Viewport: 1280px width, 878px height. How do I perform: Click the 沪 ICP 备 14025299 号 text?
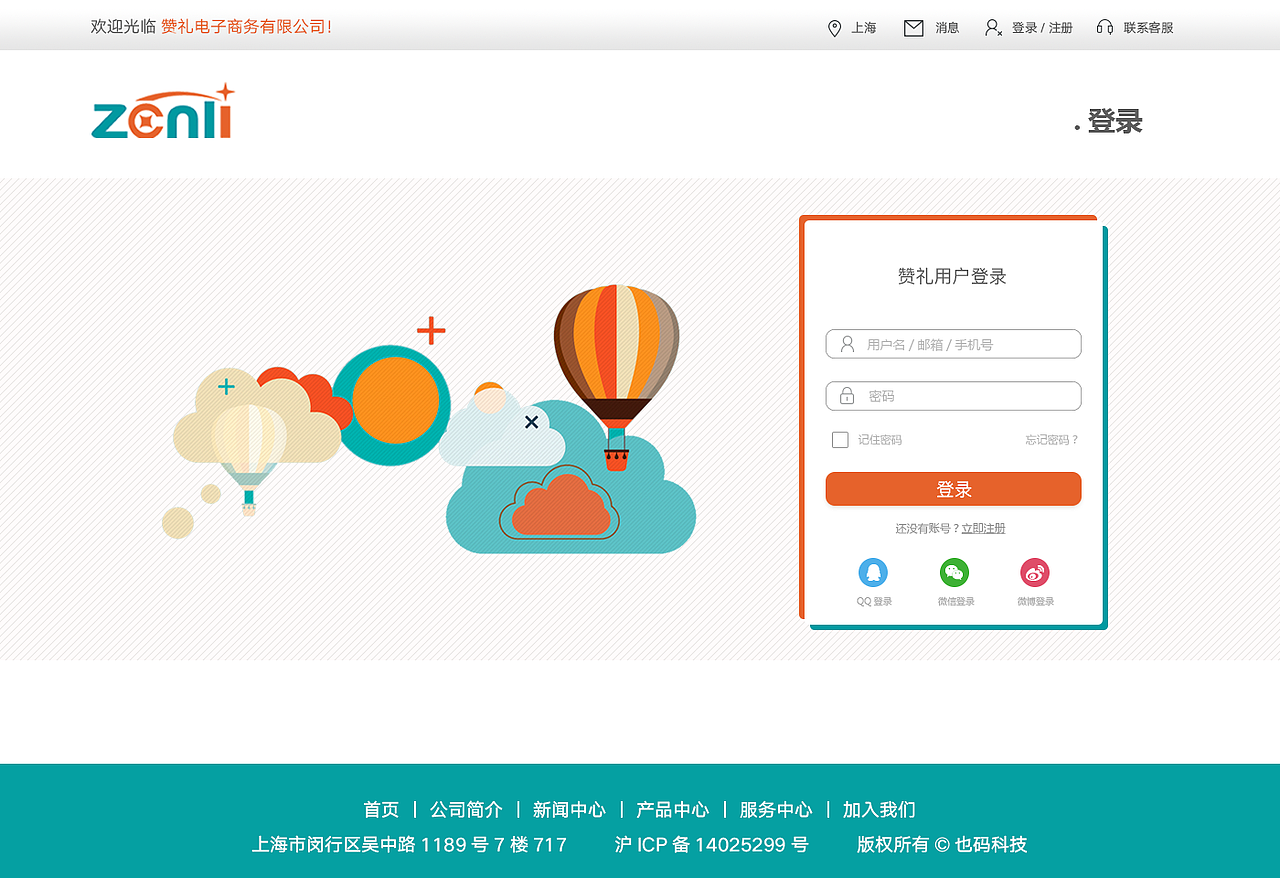tap(711, 844)
